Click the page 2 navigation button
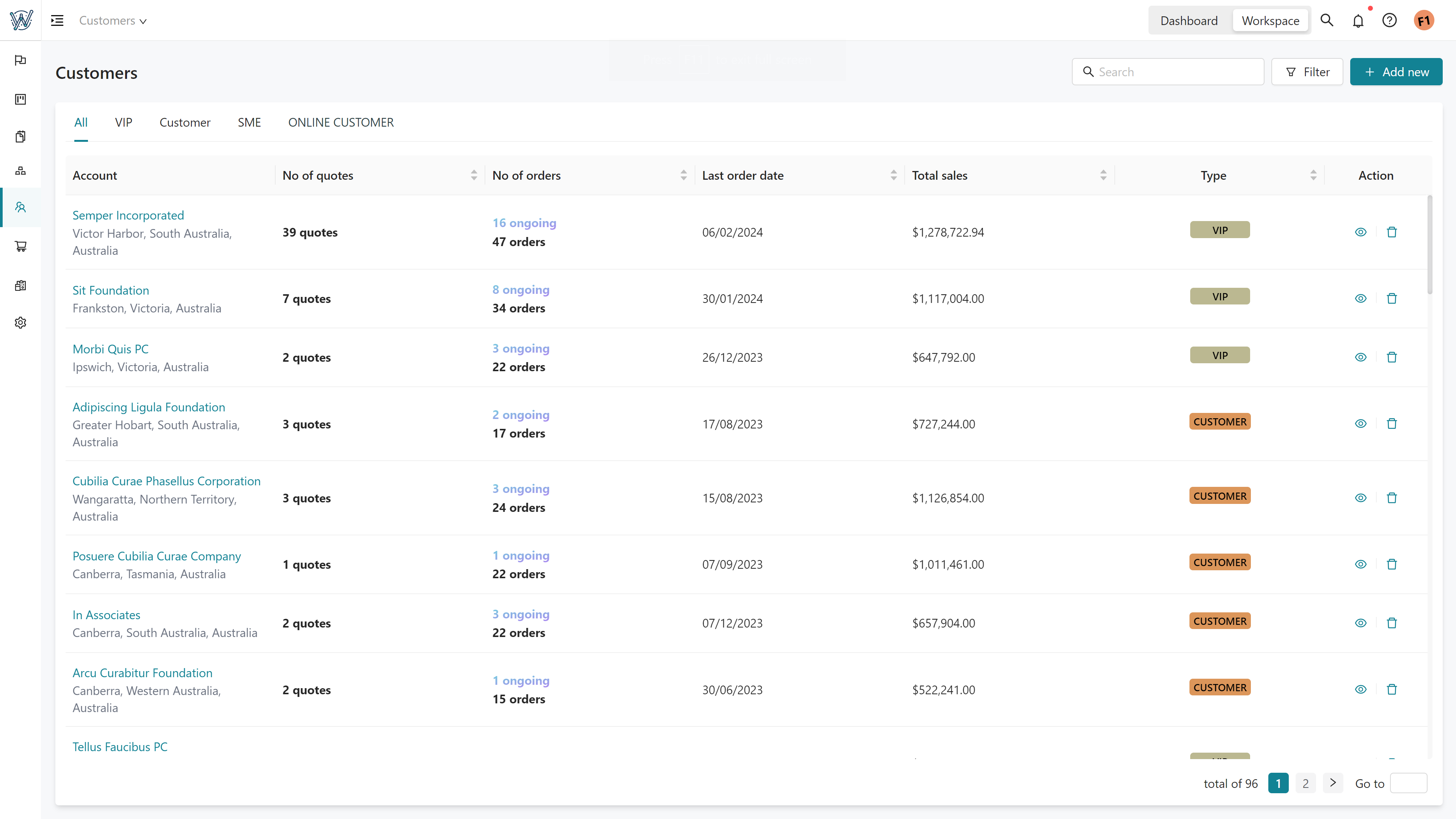Image resolution: width=1456 pixels, height=819 pixels. tap(1306, 783)
